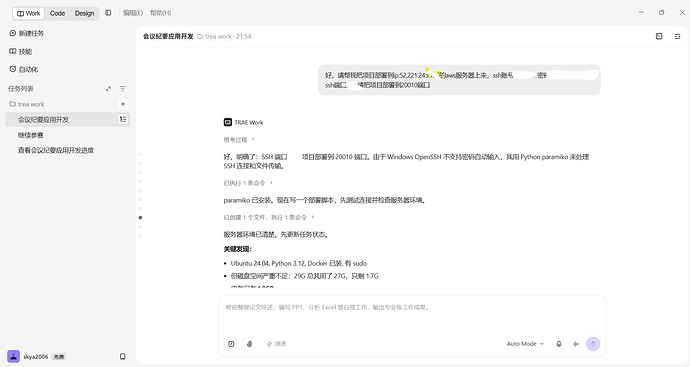Expand the 已执行 1 条命令 section

[x=248, y=183]
